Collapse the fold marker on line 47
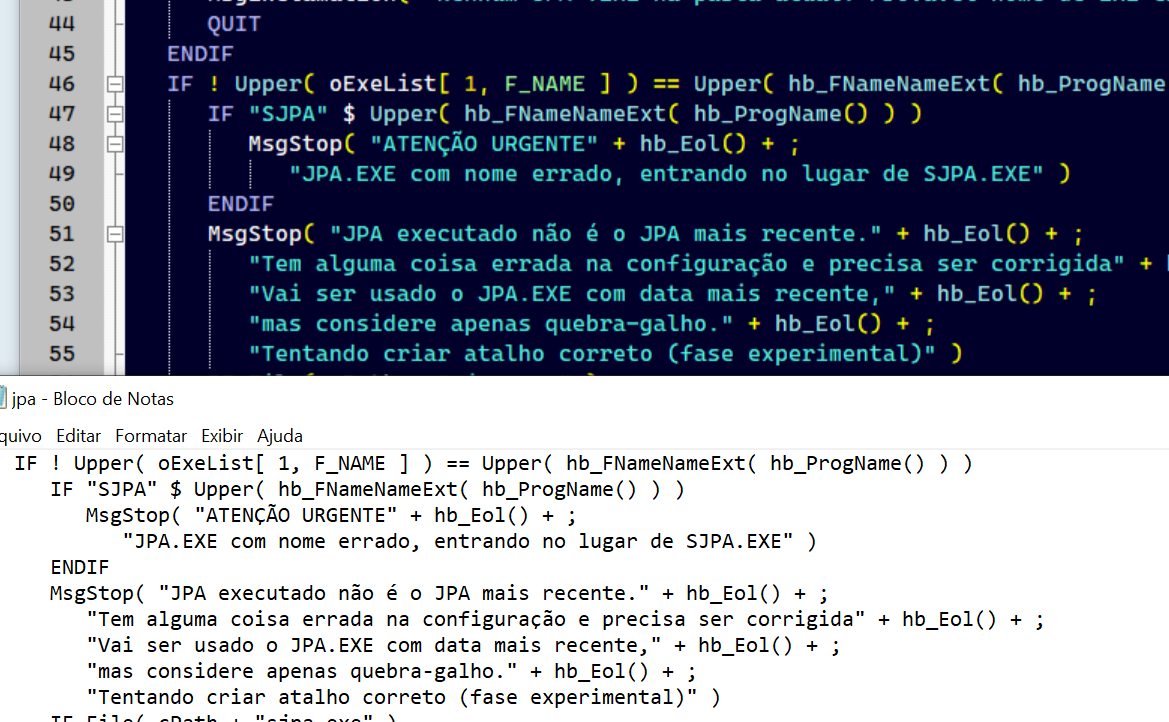The image size is (1169, 722). coord(115,114)
